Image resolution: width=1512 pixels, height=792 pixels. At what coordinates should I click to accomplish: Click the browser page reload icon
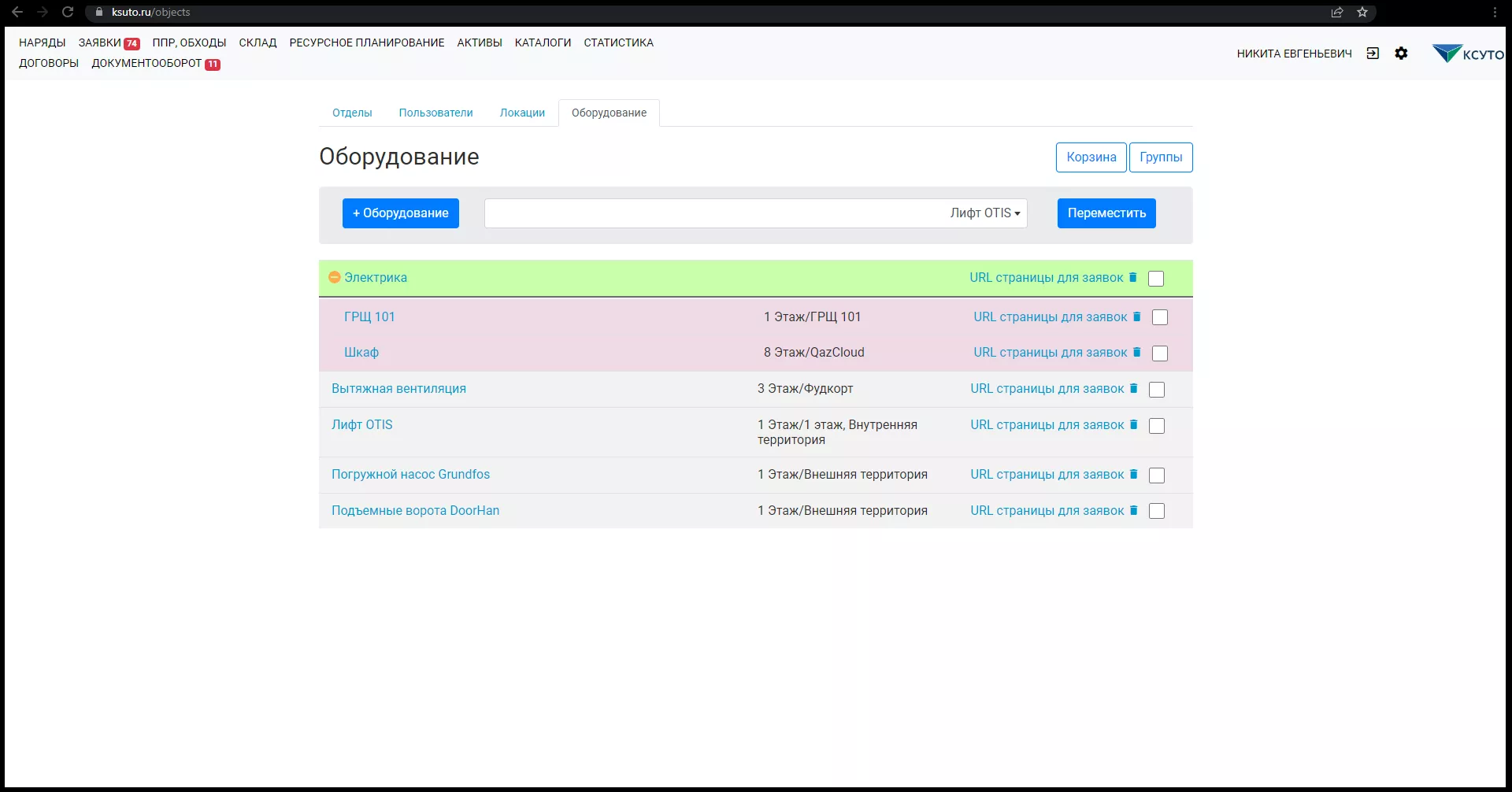pos(68,12)
